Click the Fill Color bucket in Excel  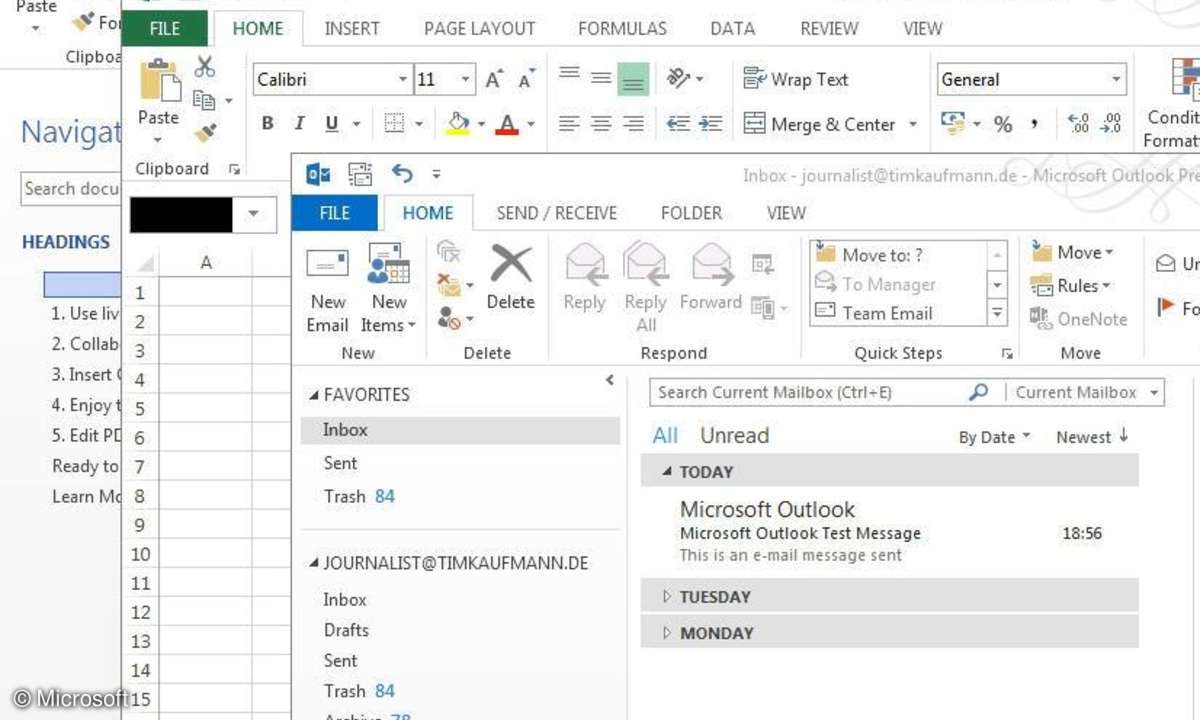point(457,124)
